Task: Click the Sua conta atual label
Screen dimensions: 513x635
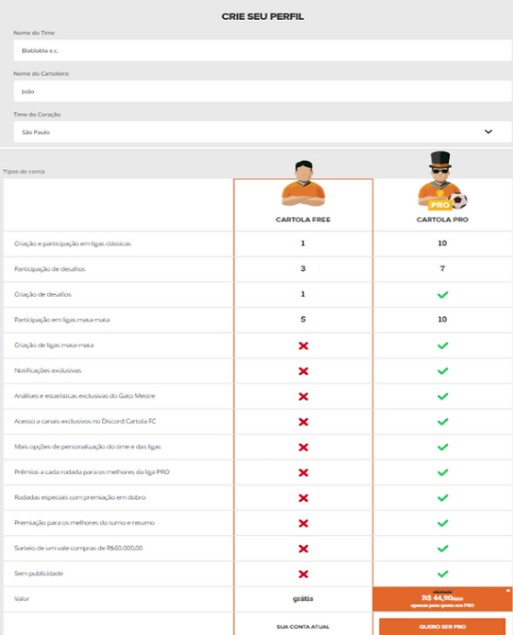Action: point(303,627)
